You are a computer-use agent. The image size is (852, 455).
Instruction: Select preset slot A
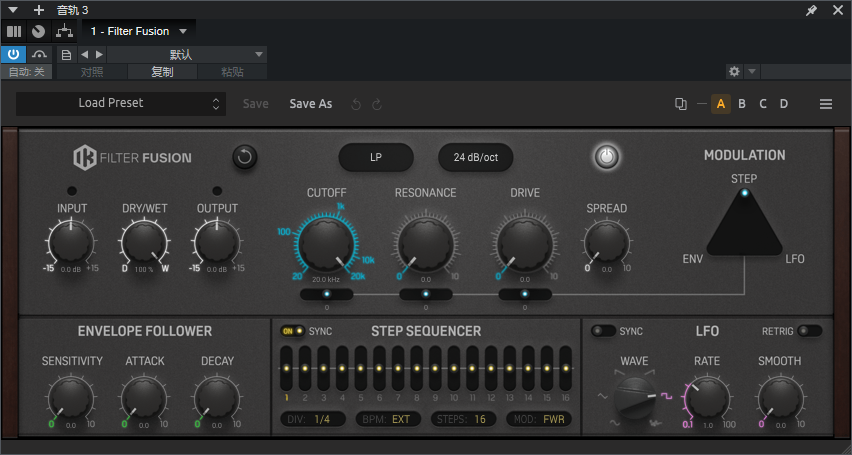tap(721, 104)
